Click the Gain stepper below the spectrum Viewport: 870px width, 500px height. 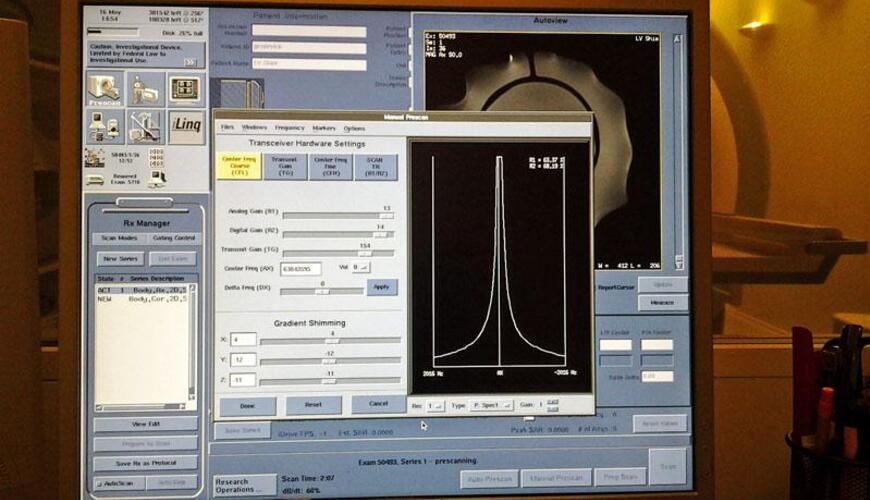coord(552,405)
